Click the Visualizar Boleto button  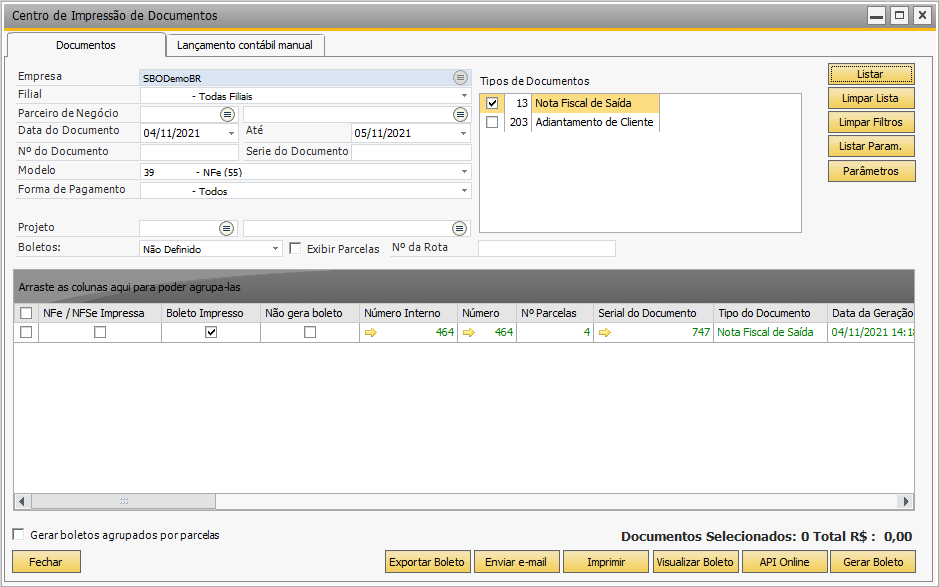click(695, 562)
